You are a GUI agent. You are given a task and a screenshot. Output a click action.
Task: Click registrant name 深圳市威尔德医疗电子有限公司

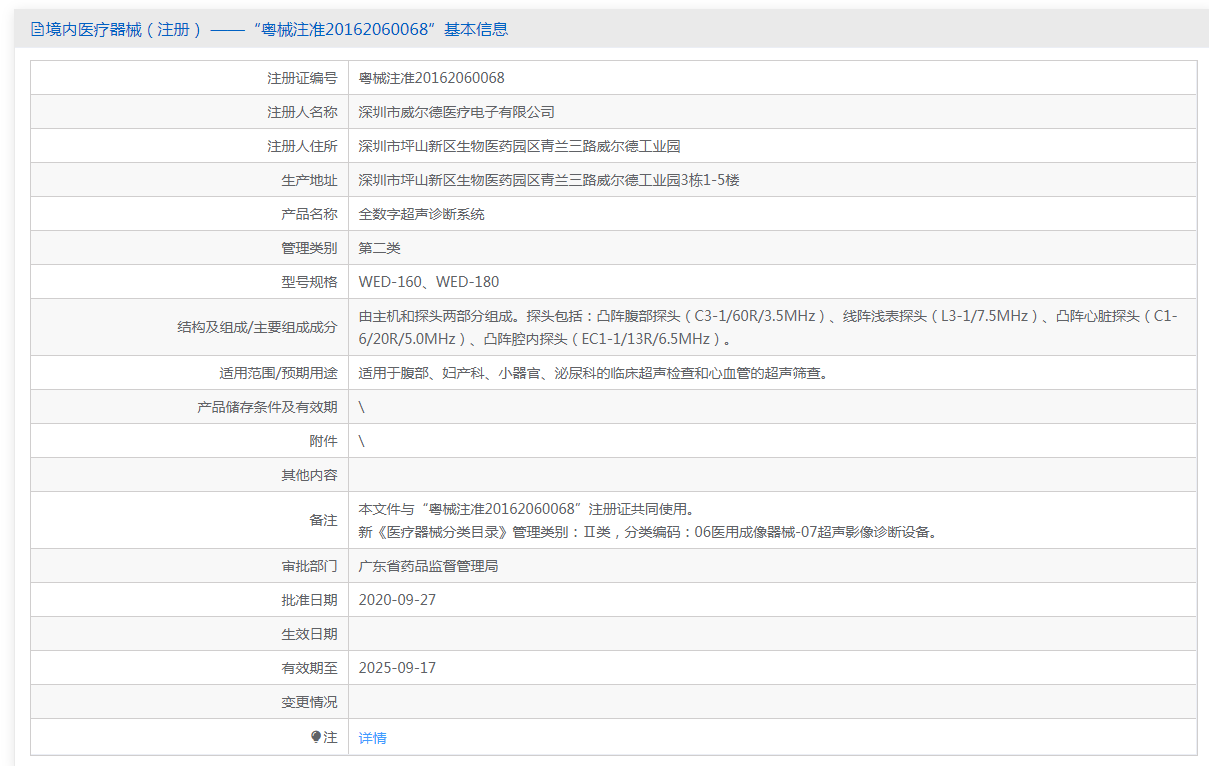point(456,112)
